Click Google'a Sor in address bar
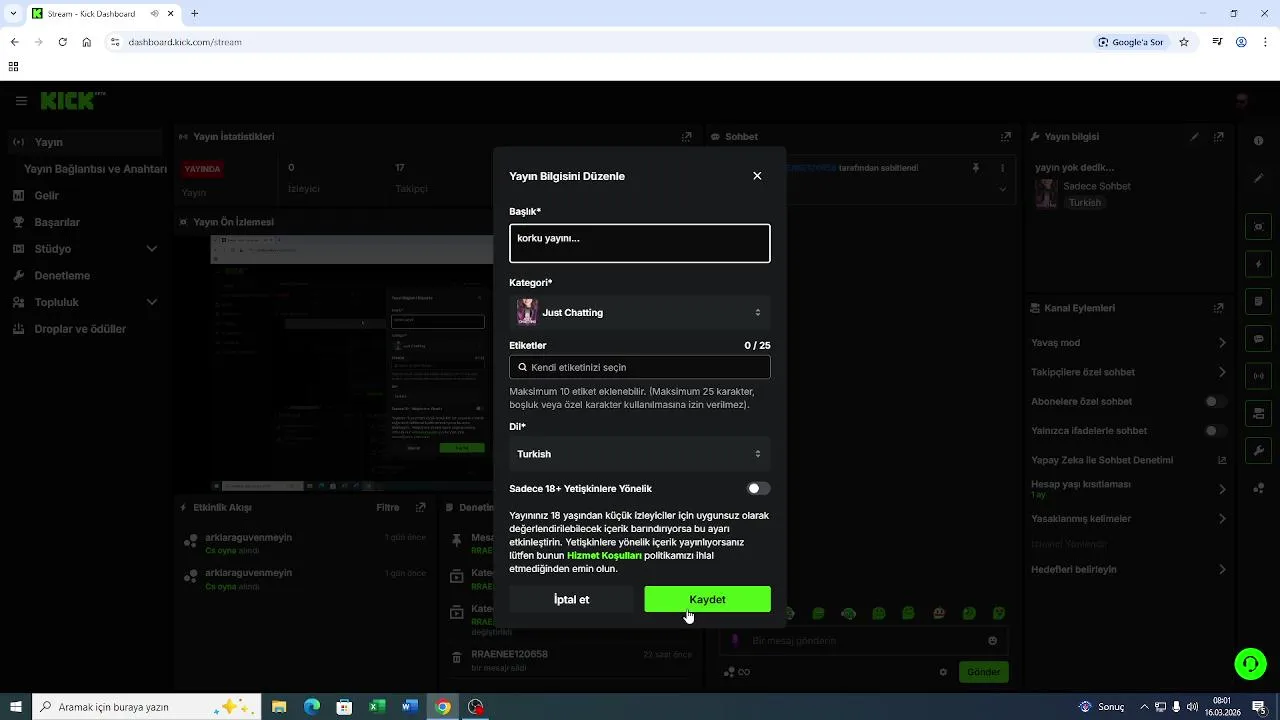This screenshot has height=720, width=1280. click(1131, 42)
